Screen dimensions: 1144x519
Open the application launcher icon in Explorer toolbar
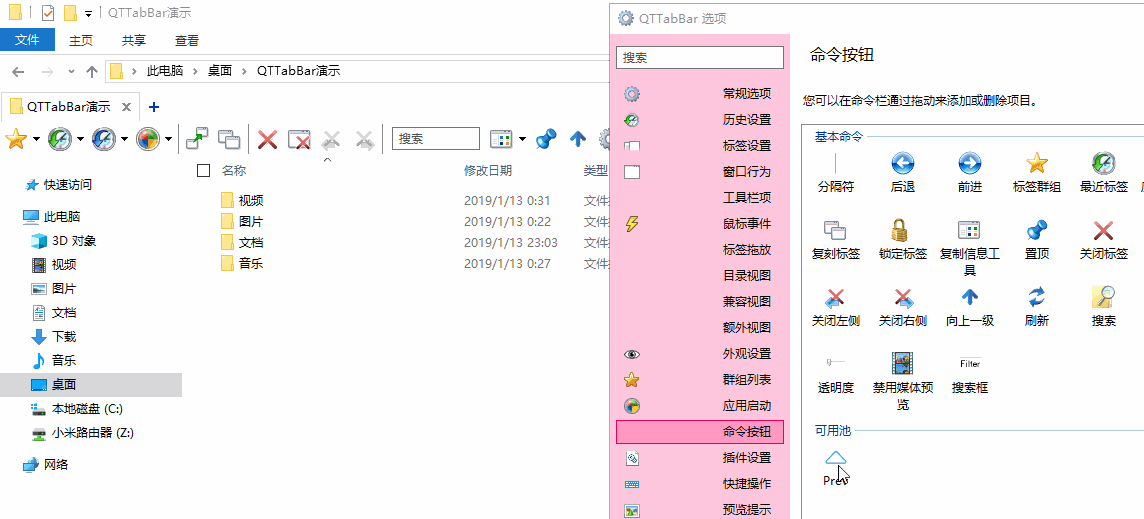click(x=148, y=138)
